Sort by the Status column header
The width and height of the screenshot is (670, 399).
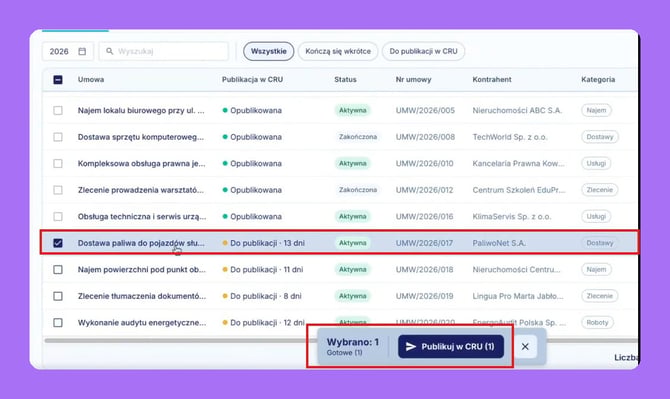point(345,79)
